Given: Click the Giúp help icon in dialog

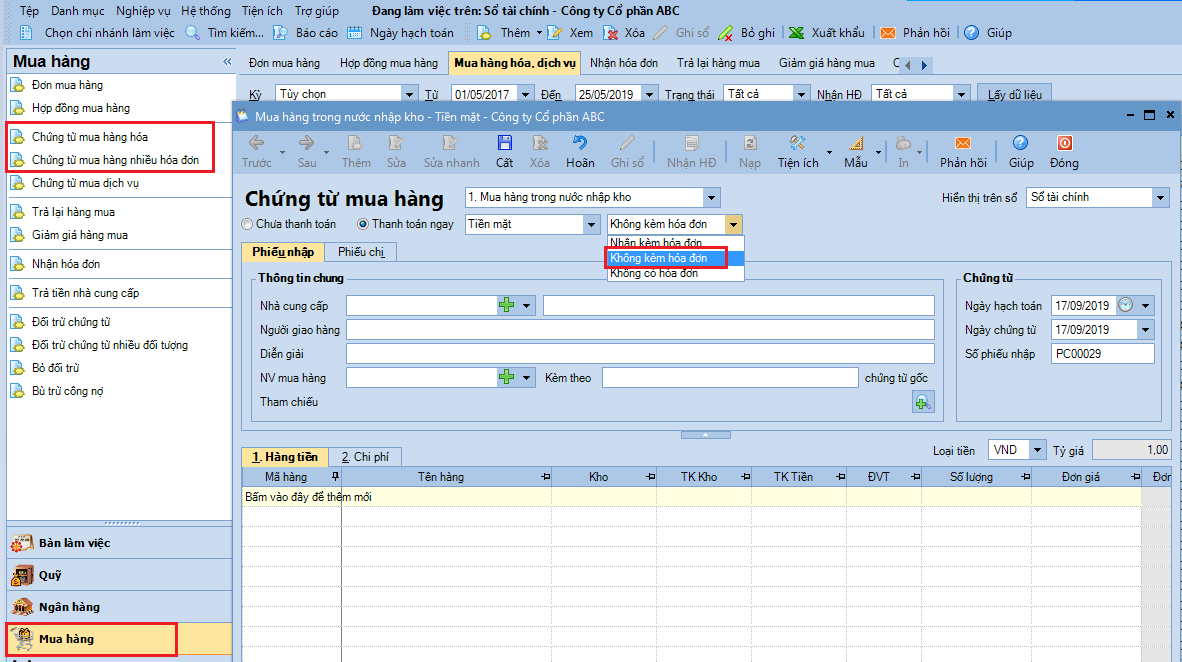Looking at the screenshot, I should pos(1021,143).
